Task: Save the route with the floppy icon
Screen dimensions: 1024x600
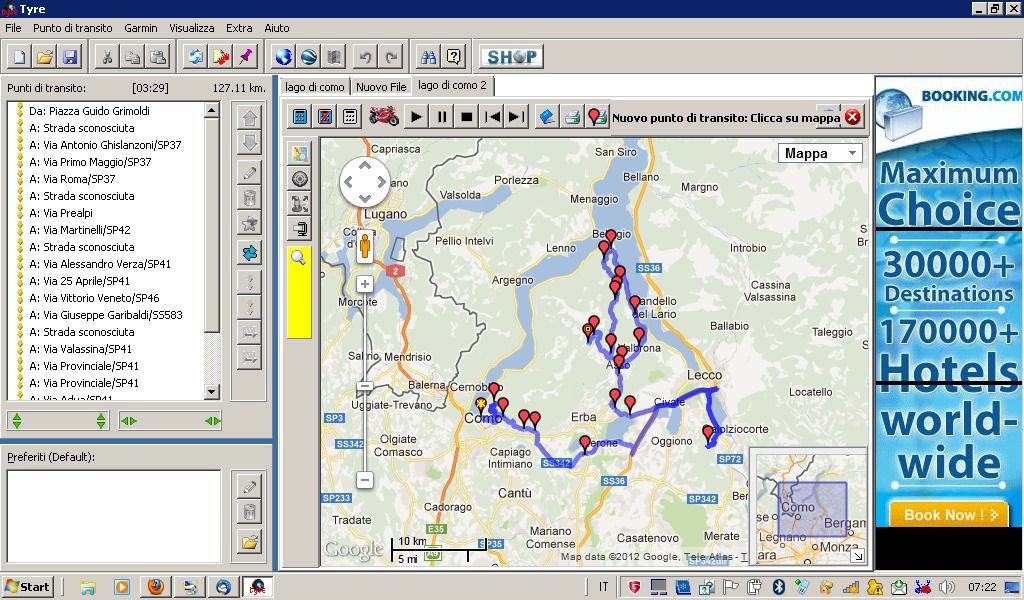Action: 70,57
